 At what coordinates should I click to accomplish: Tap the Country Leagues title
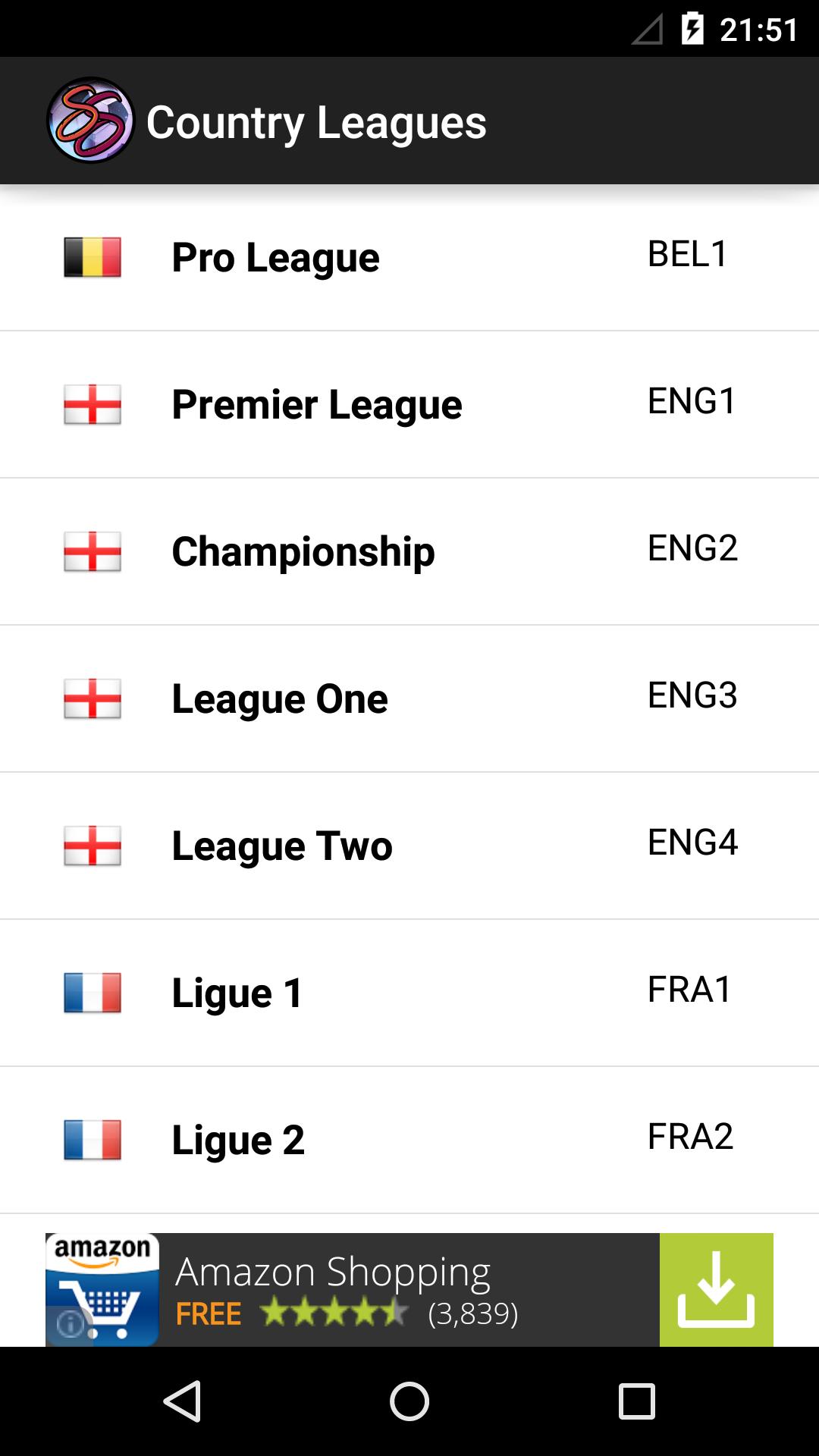pyautogui.click(x=316, y=122)
